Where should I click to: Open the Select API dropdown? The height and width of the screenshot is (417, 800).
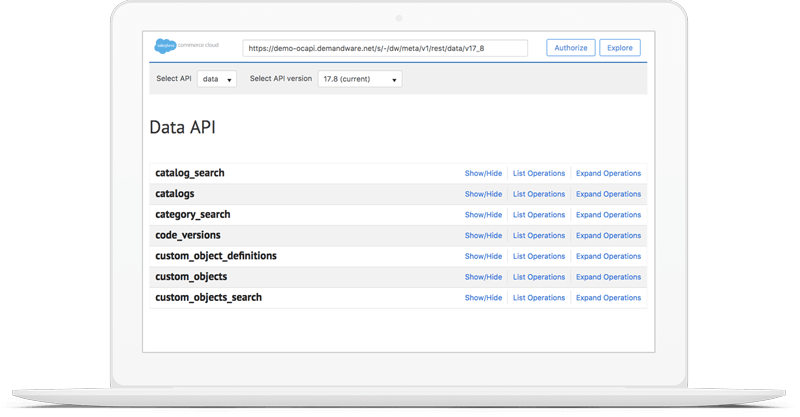coord(217,79)
